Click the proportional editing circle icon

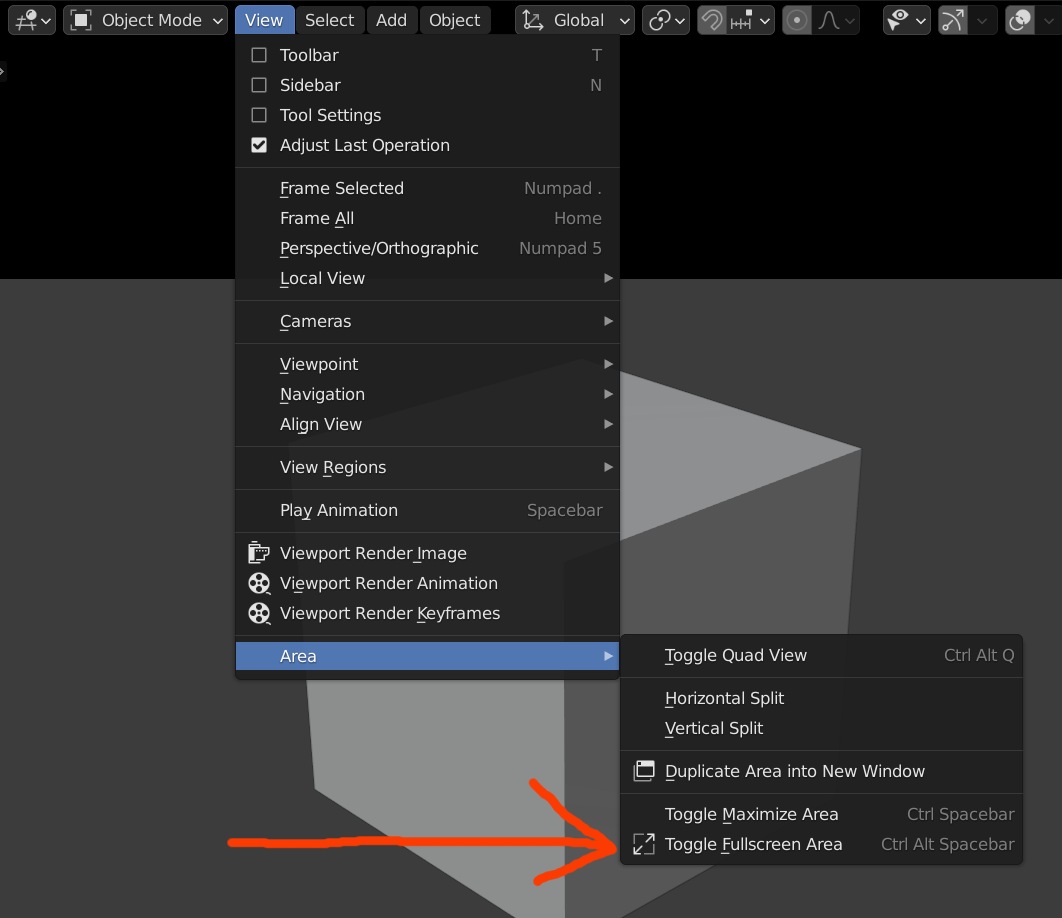click(797, 20)
